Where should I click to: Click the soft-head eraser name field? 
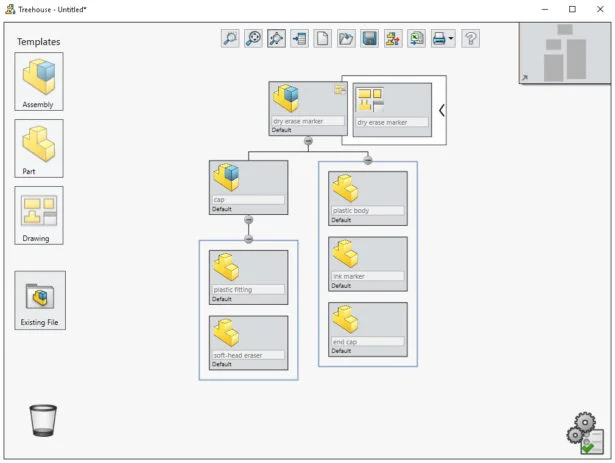(x=248, y=355)
